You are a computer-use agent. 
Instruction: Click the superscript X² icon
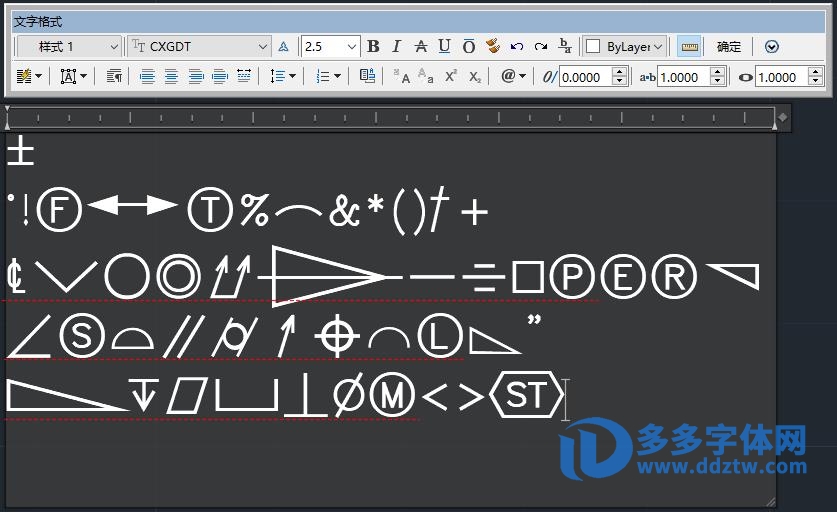tap(451, 76)
